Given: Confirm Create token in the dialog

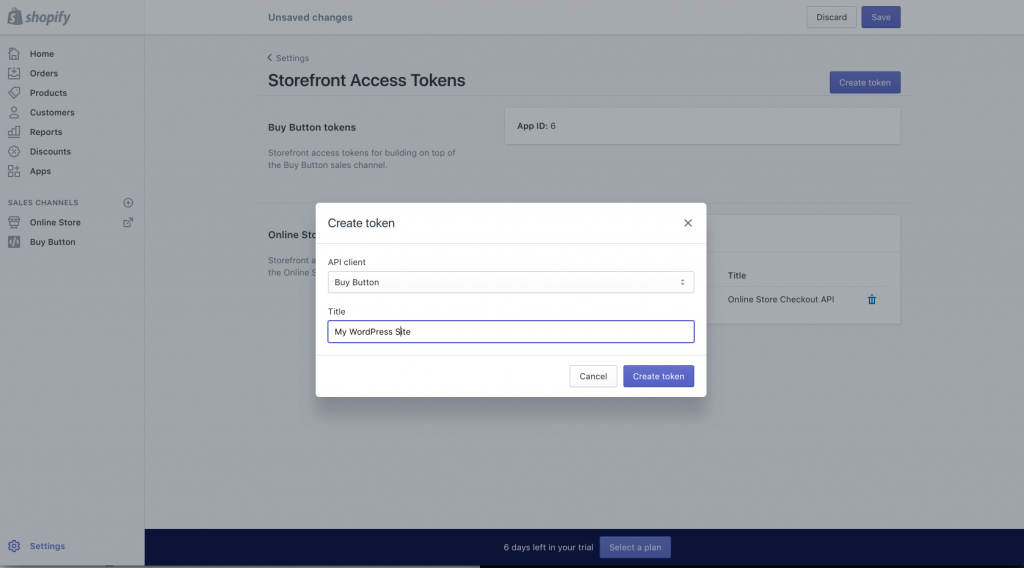Looking at the screenshot, I should point(658,376).
